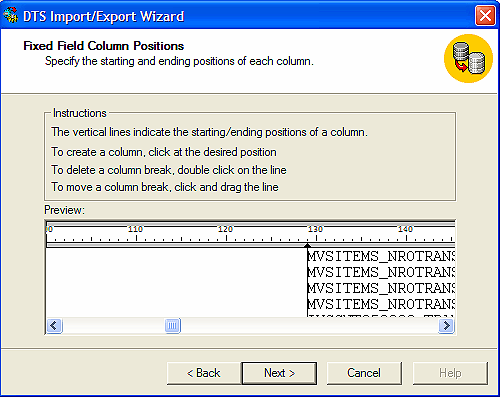This screenshot has height=398, width=501.
Task: Click the preview scrollbar left arrow
Action: tap(54, 325)
